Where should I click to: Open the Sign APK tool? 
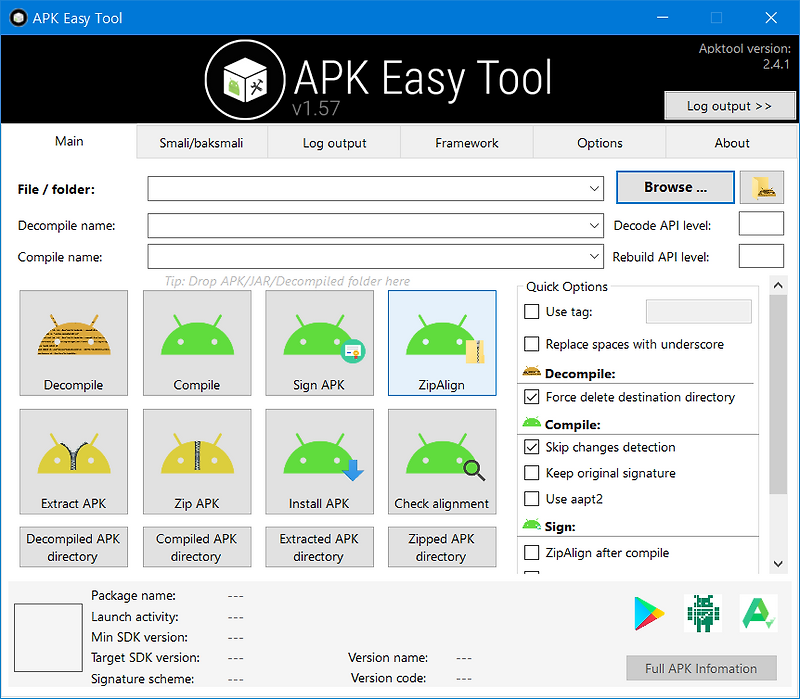point(319,343)
